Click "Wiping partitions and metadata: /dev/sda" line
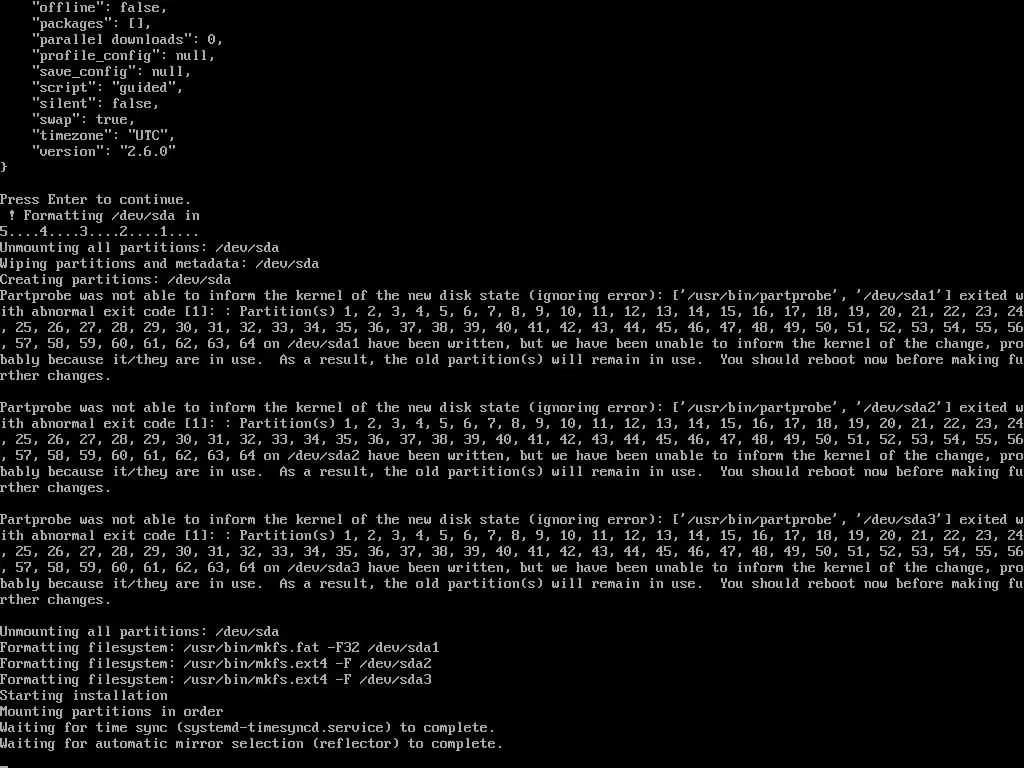1024x768 pixels. 159,263
